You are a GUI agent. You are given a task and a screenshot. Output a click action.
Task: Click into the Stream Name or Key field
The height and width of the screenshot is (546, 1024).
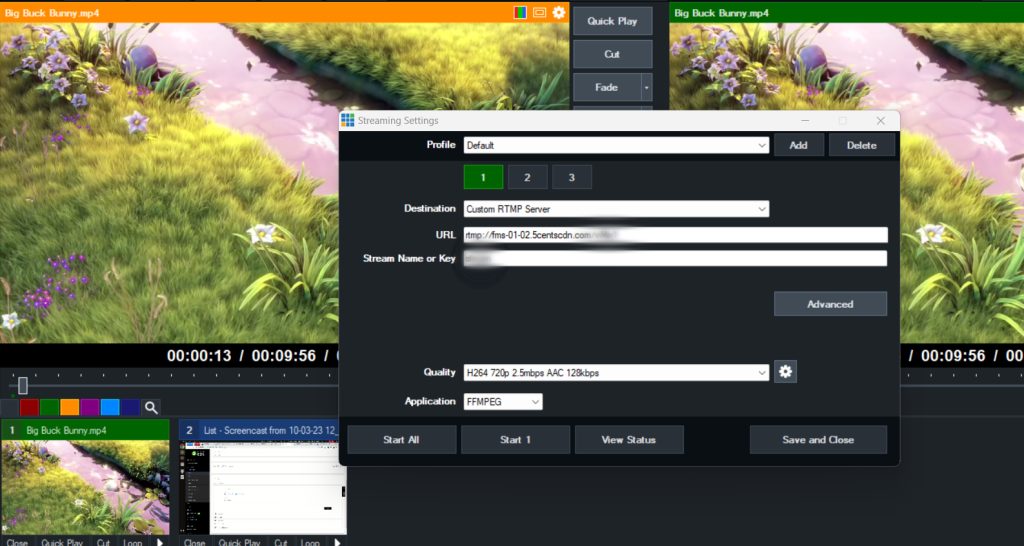[675, 259]
